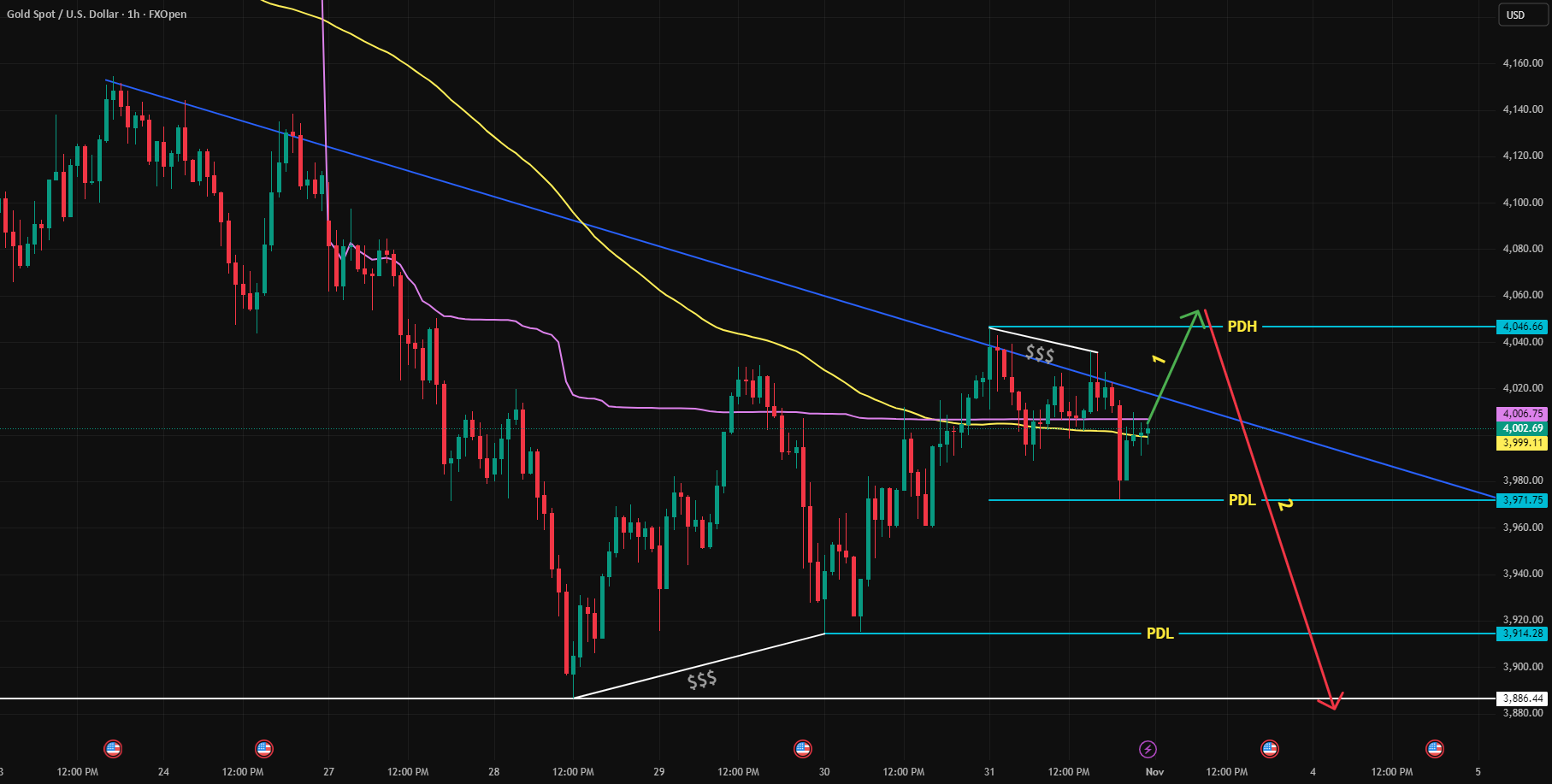Click the $$$ label near the 4,040 highs
Screen dimensions: 1552x784
pyautogui.click(x=1040, y=354)
